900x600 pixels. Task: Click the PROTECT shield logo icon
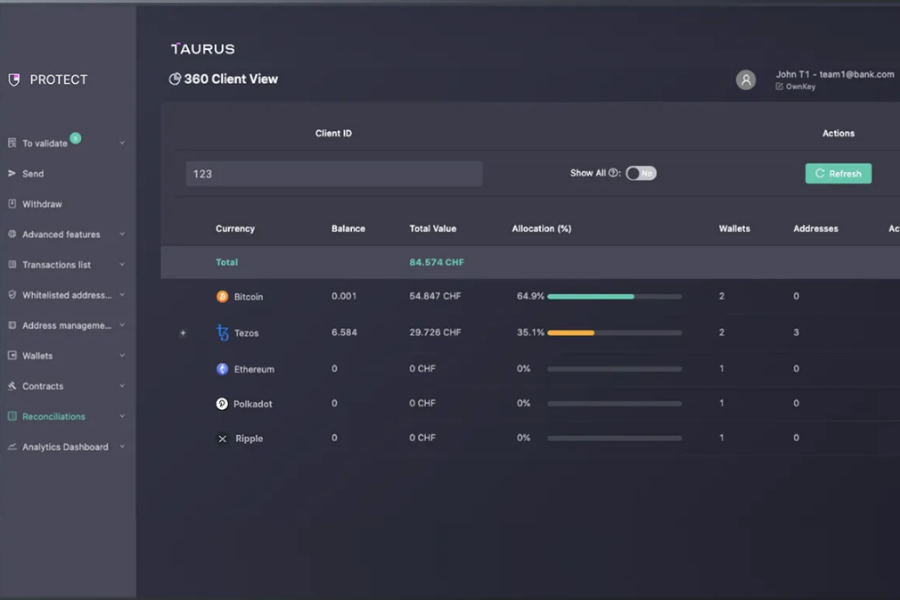pos(14,79)
